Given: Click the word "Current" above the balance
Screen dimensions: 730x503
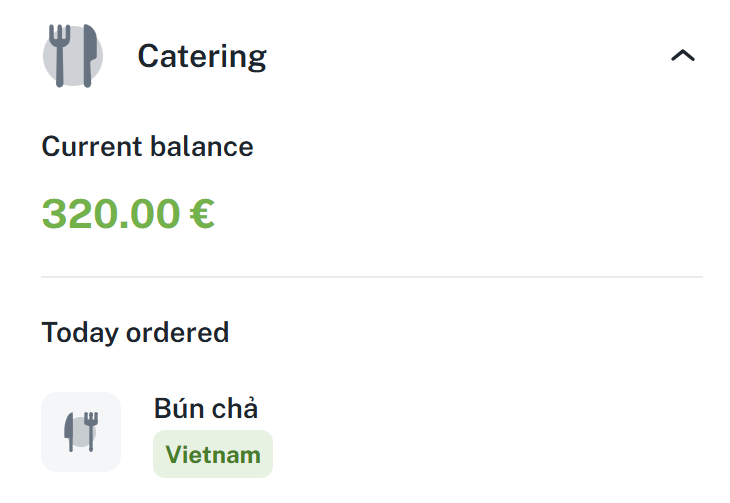Looking at the screenshot, I should click(x=92, y=147).
